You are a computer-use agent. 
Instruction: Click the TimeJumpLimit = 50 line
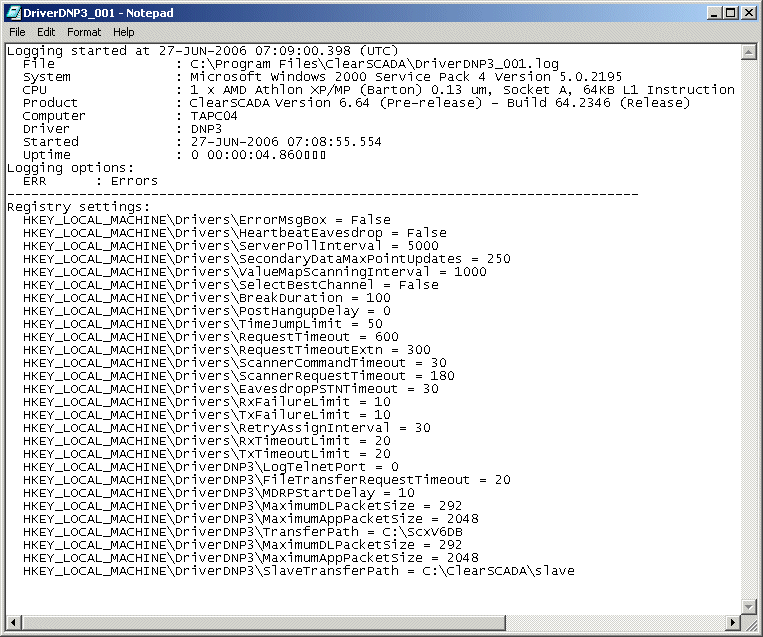point(202,324)
